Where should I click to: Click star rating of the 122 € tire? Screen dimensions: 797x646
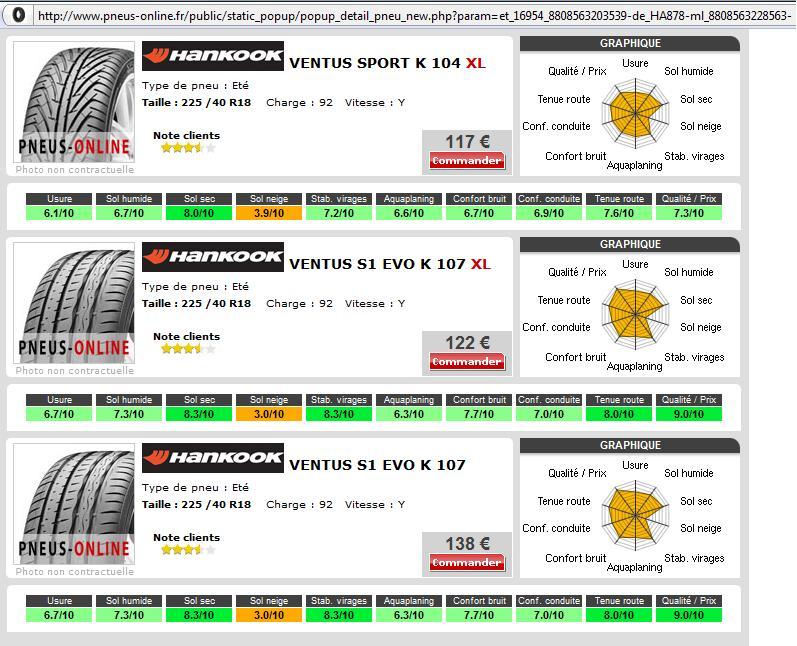pos(188,349)
